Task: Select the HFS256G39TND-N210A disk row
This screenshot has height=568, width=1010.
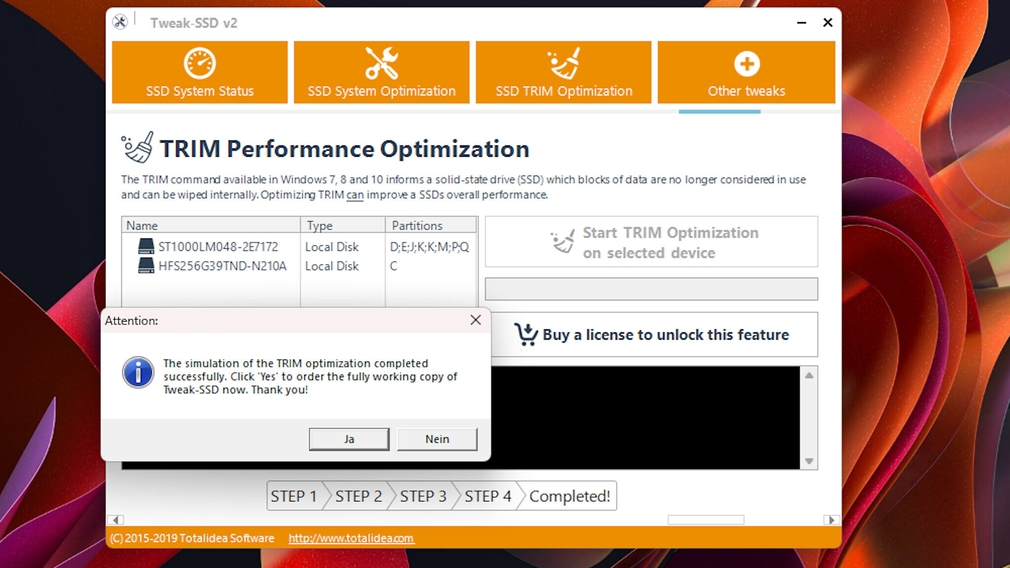Action: coord(300,266)
